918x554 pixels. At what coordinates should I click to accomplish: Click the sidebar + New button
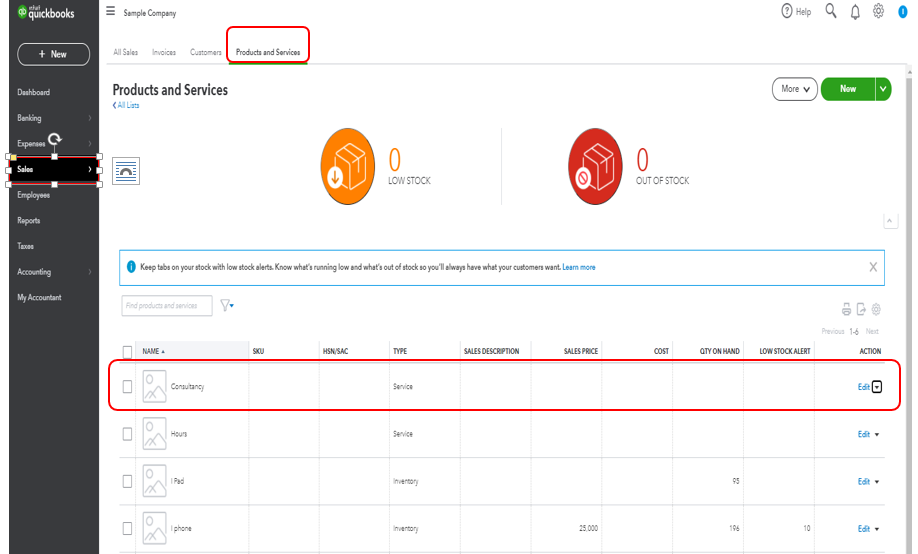(x=54, y=54)
